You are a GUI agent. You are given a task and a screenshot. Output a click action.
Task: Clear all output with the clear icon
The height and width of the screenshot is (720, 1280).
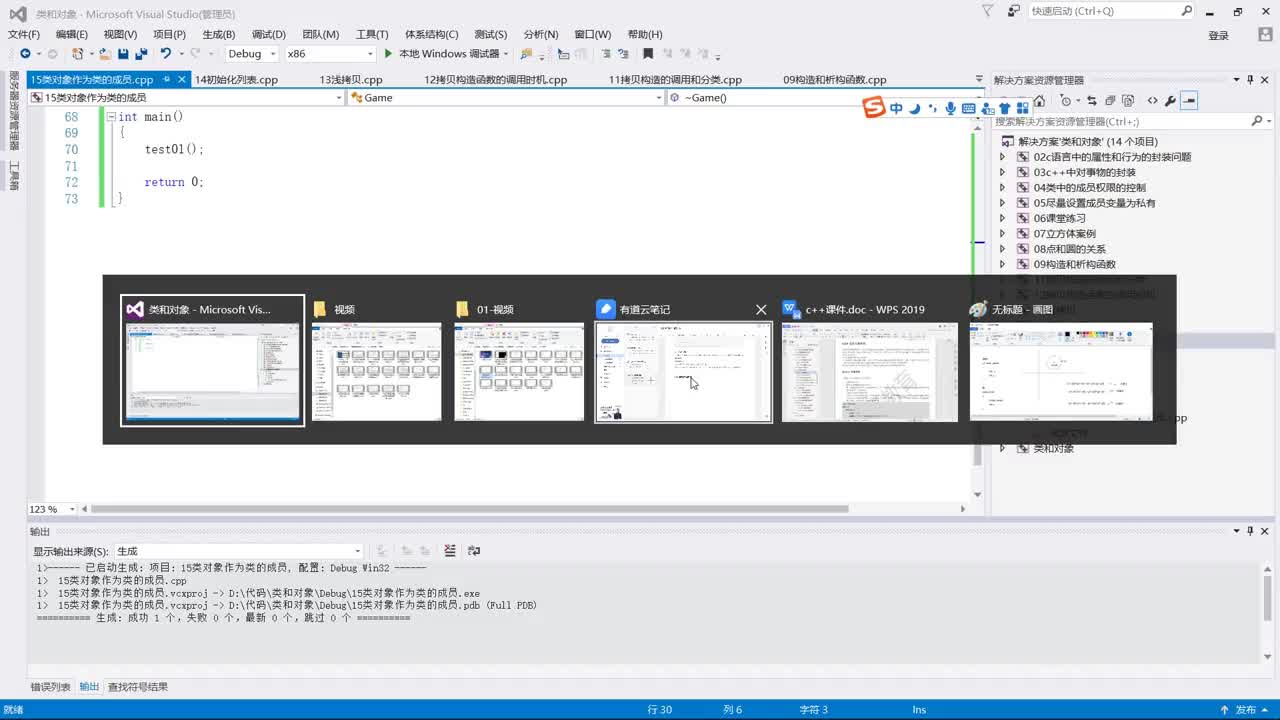click(x=450, y=551)
